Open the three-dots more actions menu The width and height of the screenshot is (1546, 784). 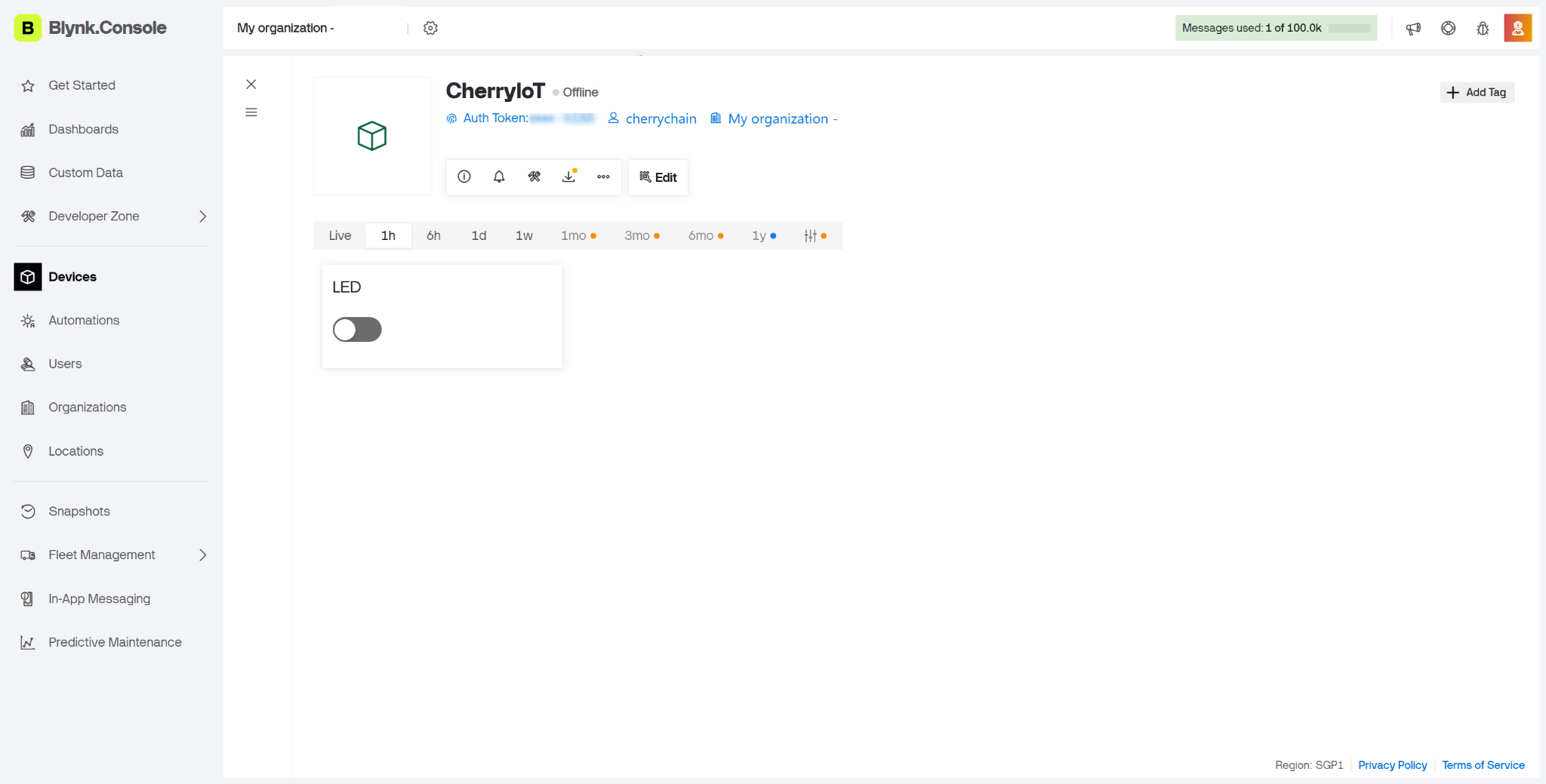(x=603, y=177)
